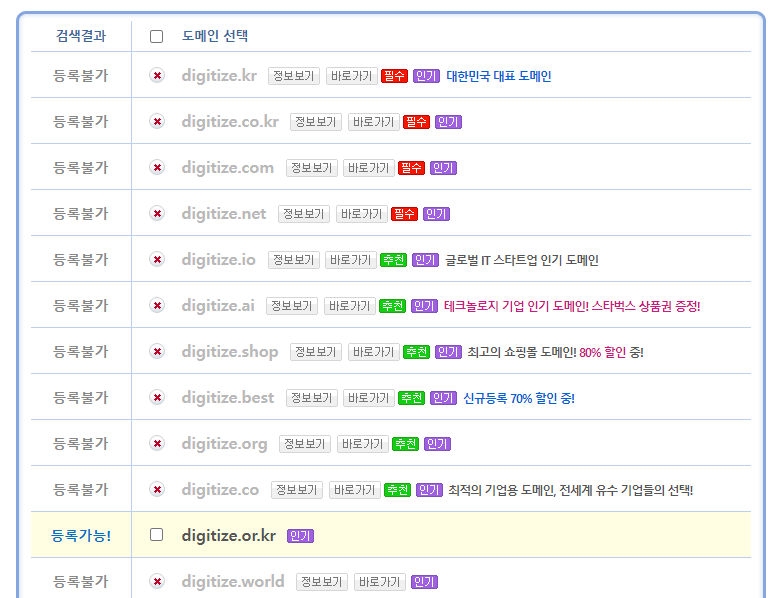The image size is (784, 598).
Task: Open 정보보기 for digitize.kr
Action: pyautogui.click(x=294, y=76)
